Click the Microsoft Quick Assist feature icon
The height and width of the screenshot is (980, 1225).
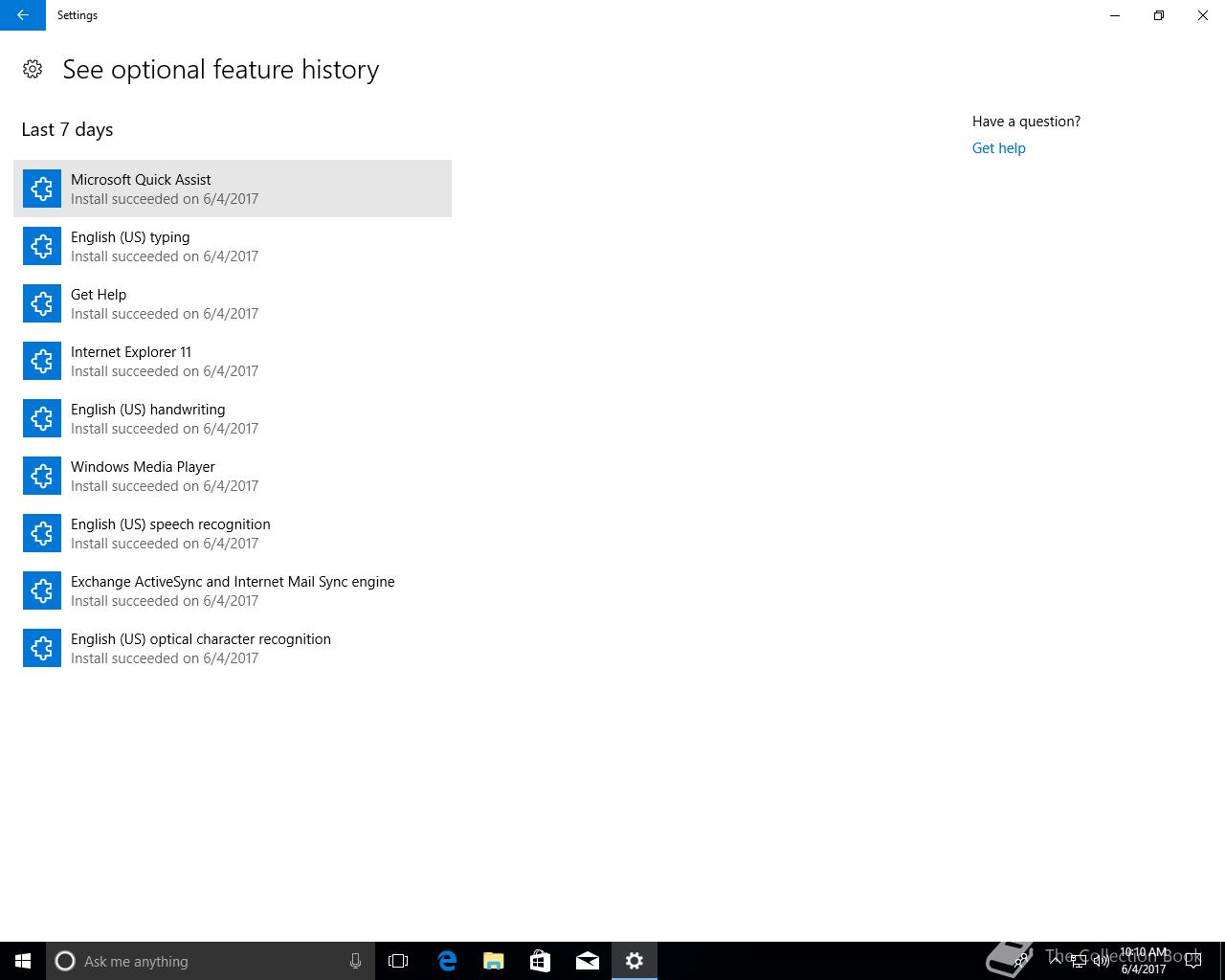pyautogui.click(x=42, y=189)
